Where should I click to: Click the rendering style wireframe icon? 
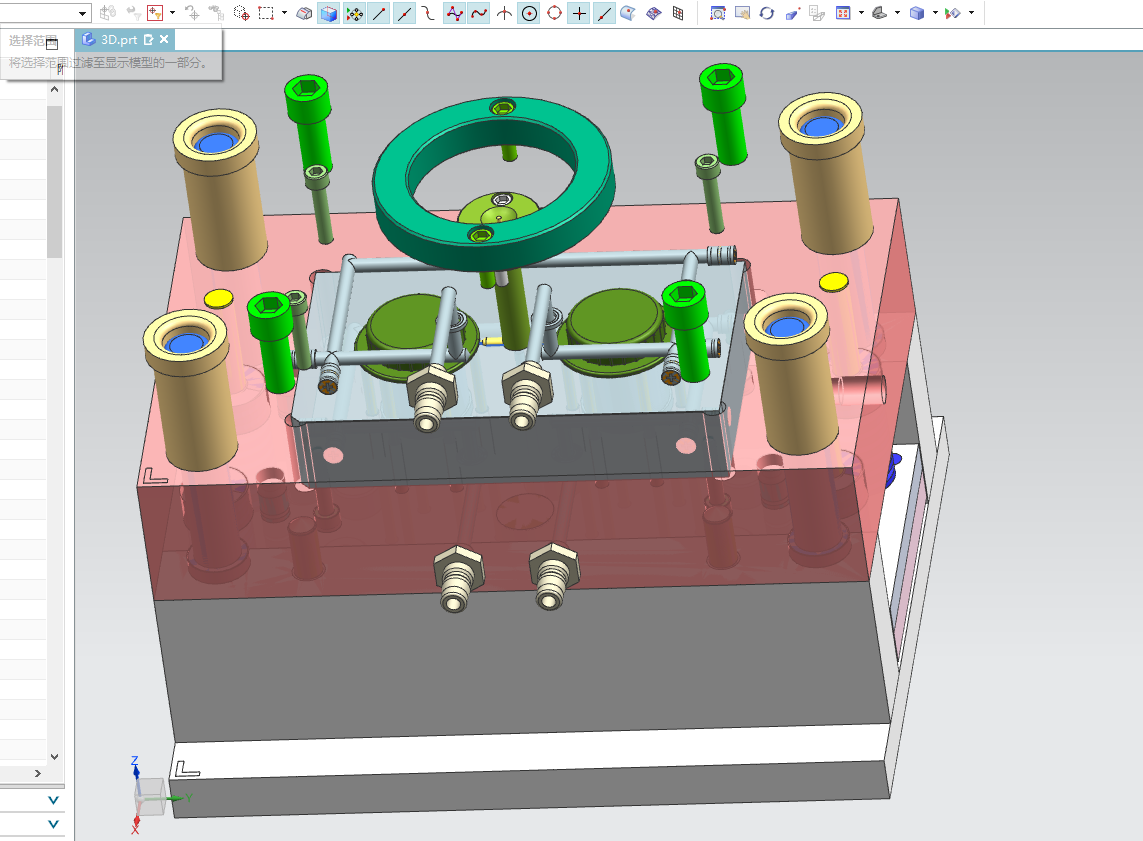point(880,13)
